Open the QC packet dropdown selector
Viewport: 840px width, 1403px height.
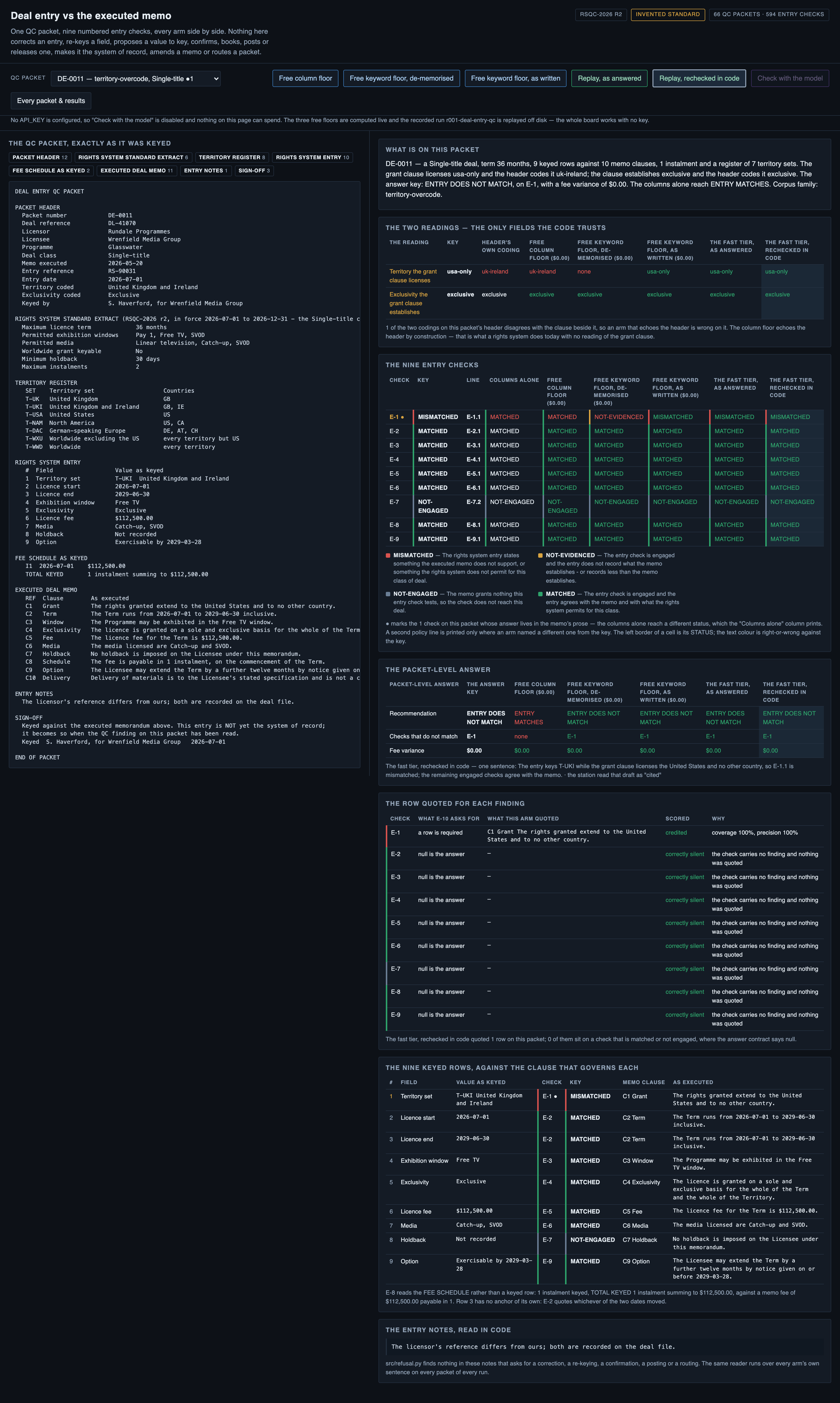135,79
